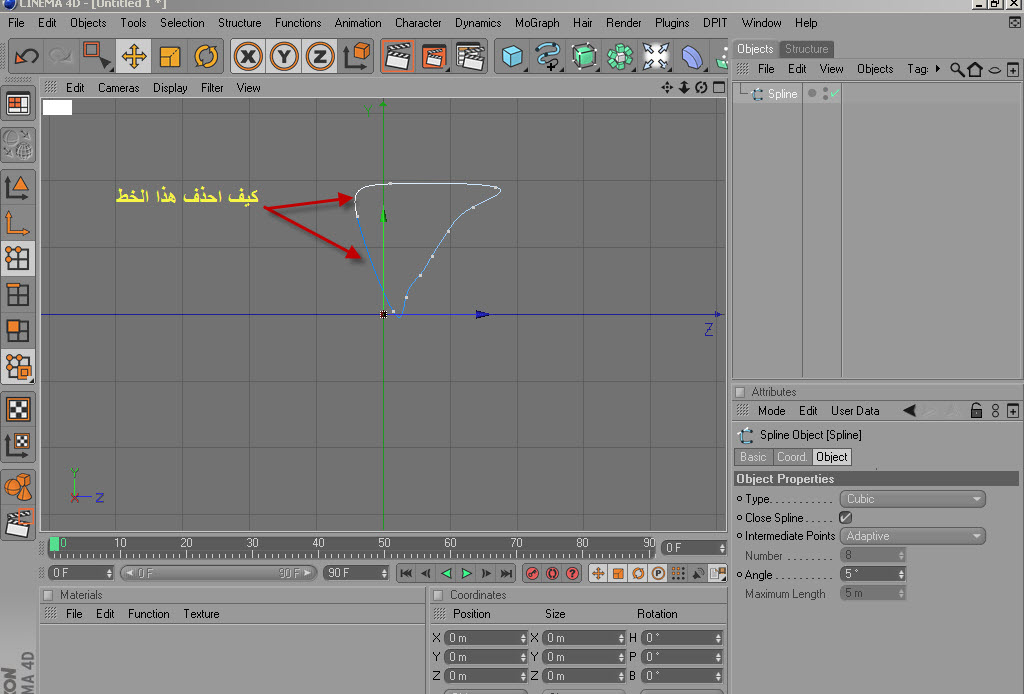
Task: Open the spline Type dropdown
Action: point(912,499)
